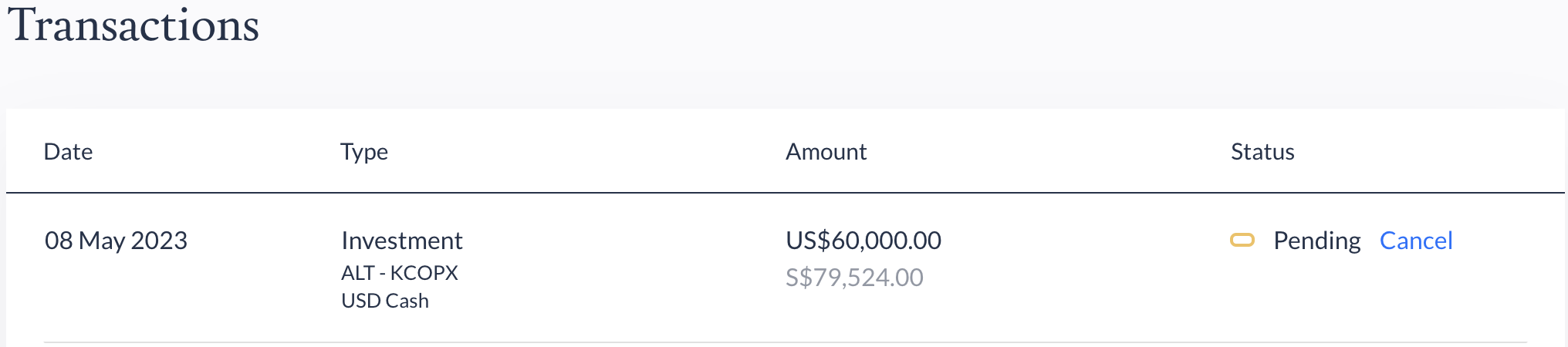Select the S$79,524.00 converted amount
Viewport: 1568px width, 347px height.
(854, 278)
